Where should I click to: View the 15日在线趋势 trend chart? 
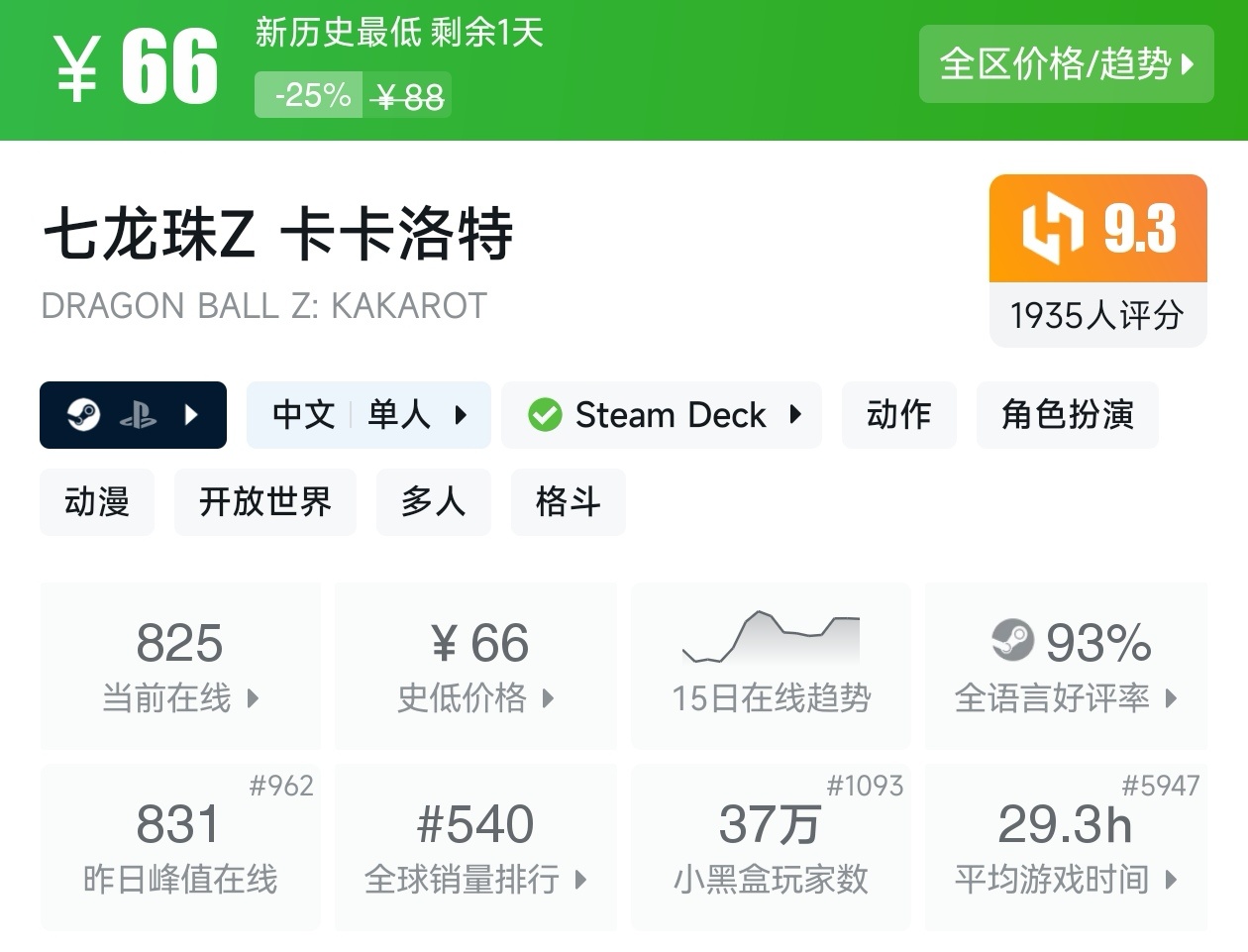tap(771, 666)
